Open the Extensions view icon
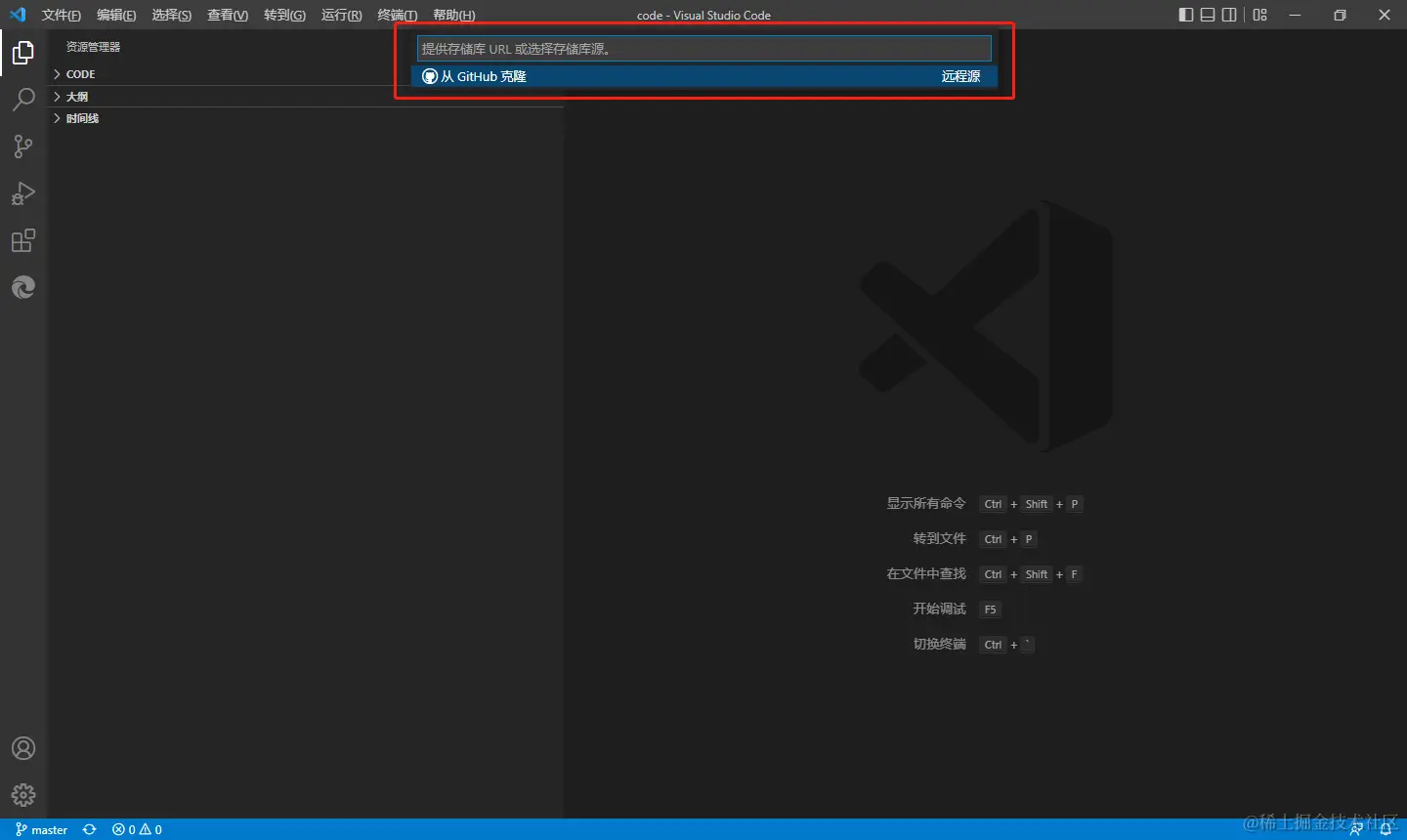Screen dimensions: 1407x840 tap(23, 240)
